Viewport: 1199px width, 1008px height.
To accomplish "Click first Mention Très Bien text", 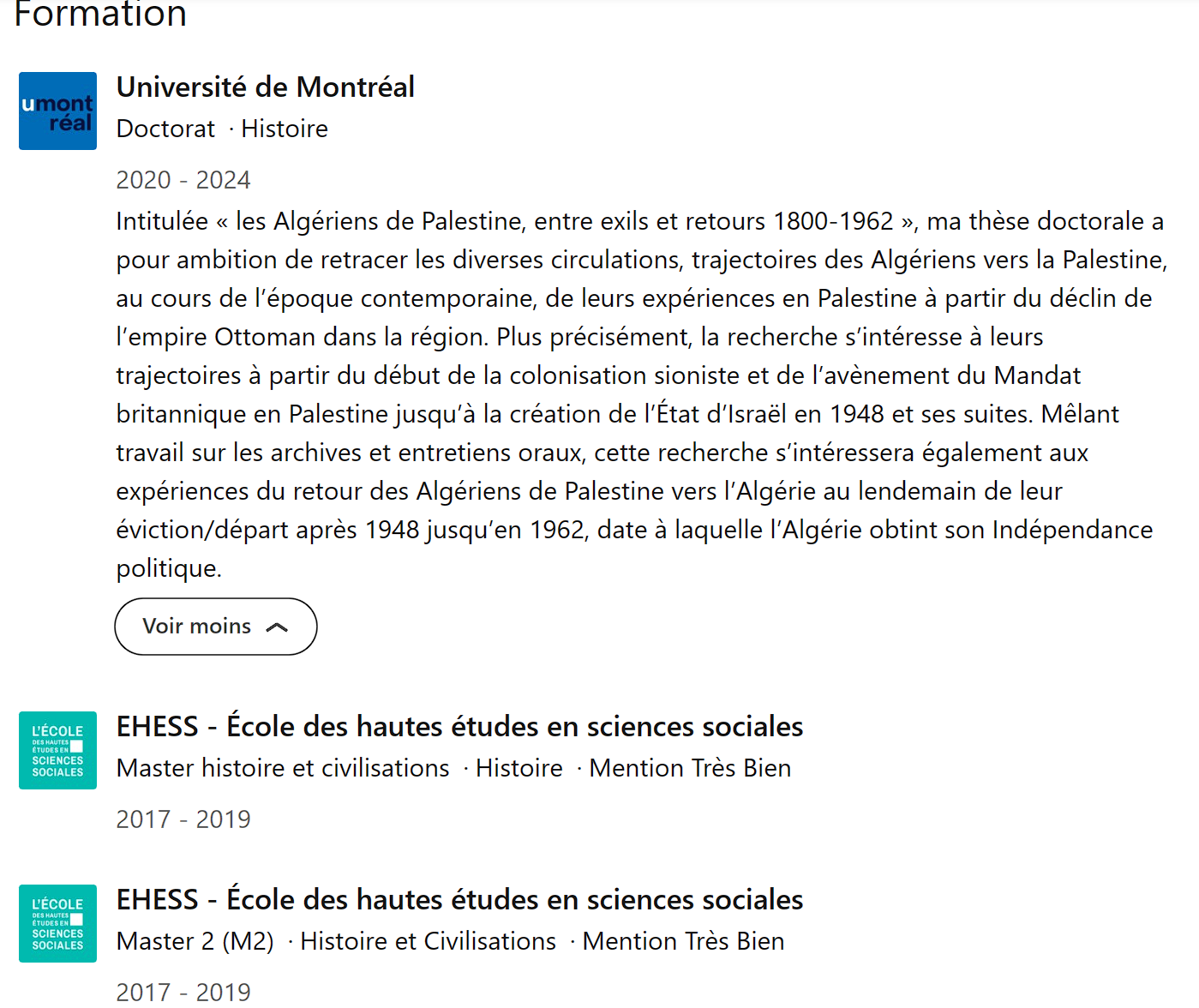I will [x=690, y=768].
